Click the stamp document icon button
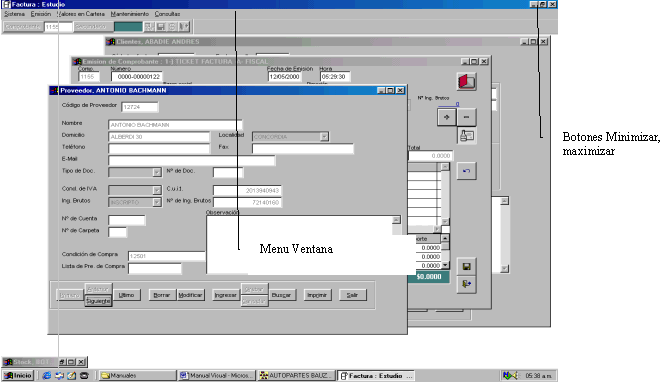The width and height of the screenshot is (662, 382). (467, 136)
